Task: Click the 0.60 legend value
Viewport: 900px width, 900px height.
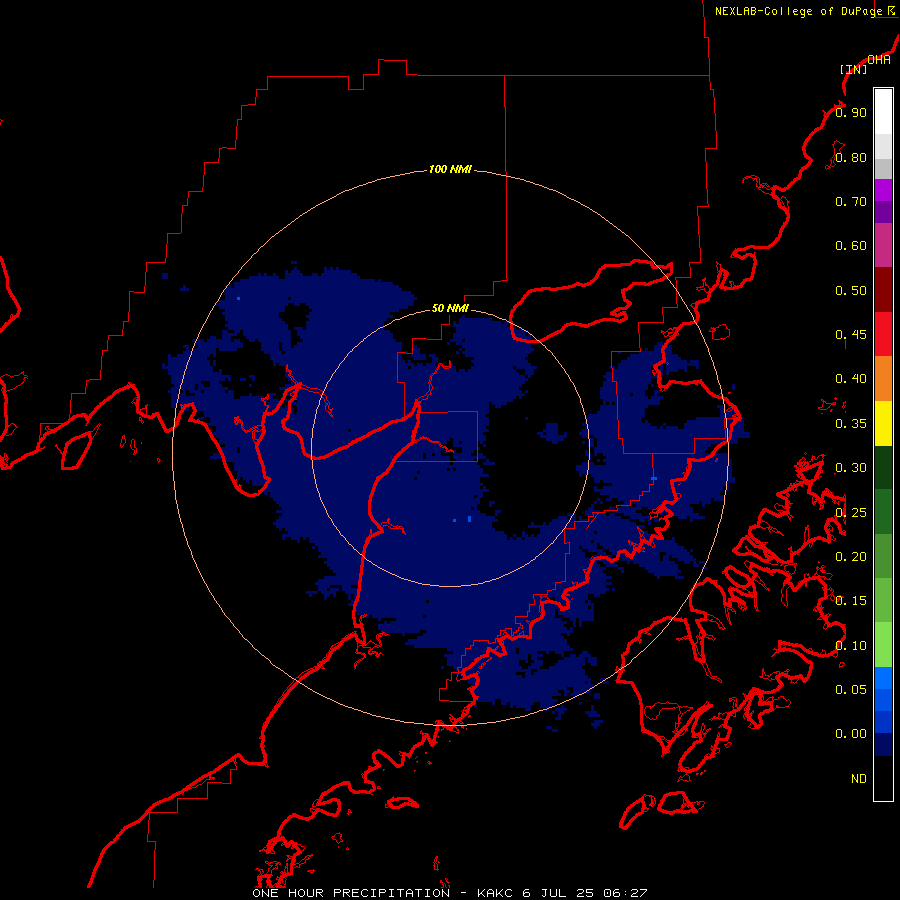Action: pyautogui.click(x=851, y=246)
